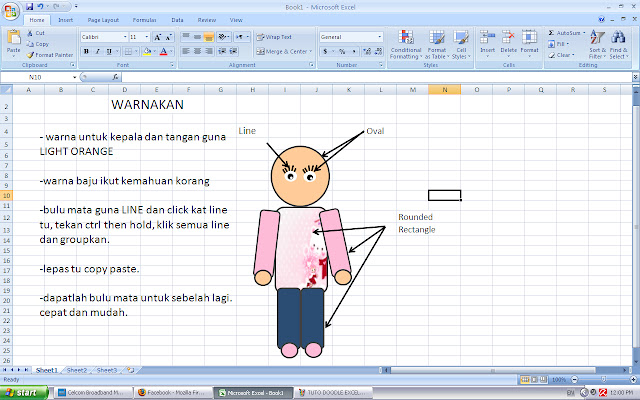Increase Decimal places
The height and width of the screenshot is (400, 640).
[x=367, y=51]
